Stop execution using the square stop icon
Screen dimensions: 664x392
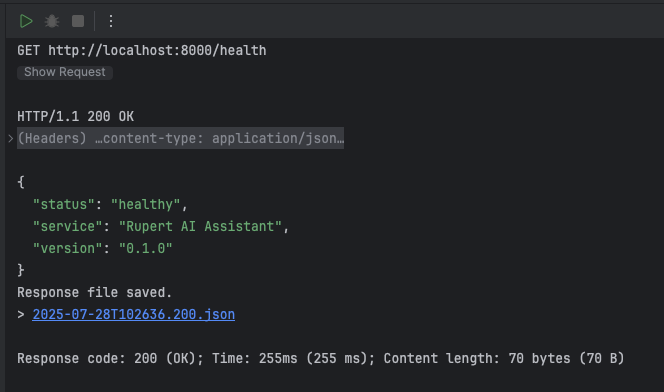pos(78,21)
